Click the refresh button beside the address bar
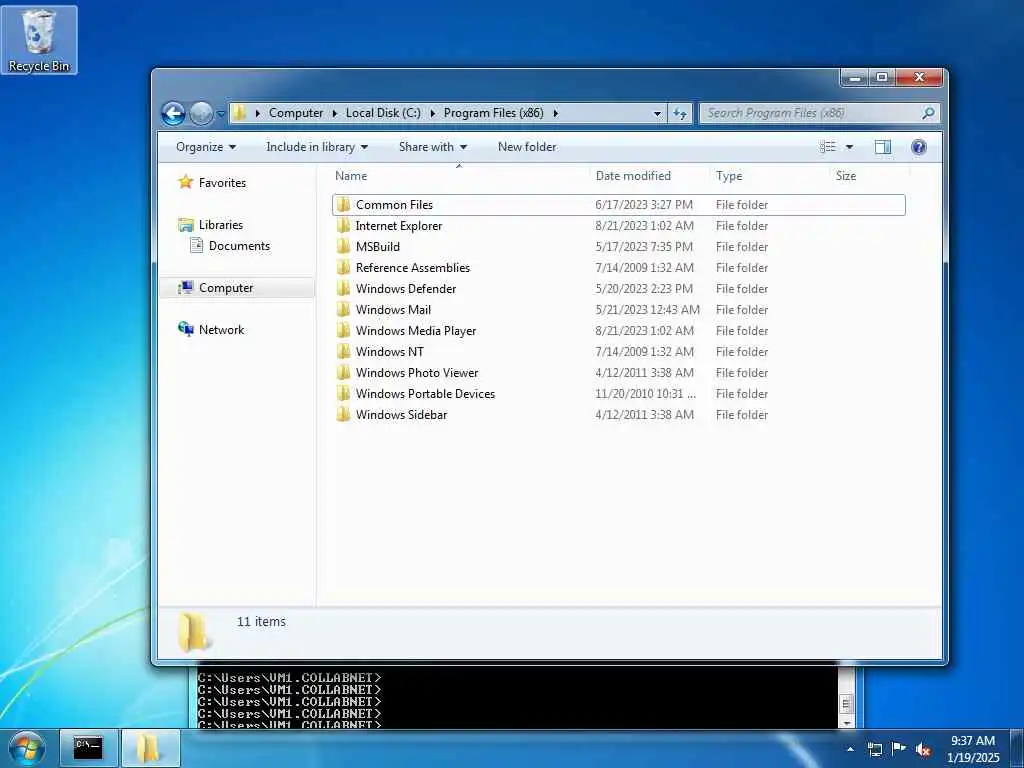 point(680,114)
